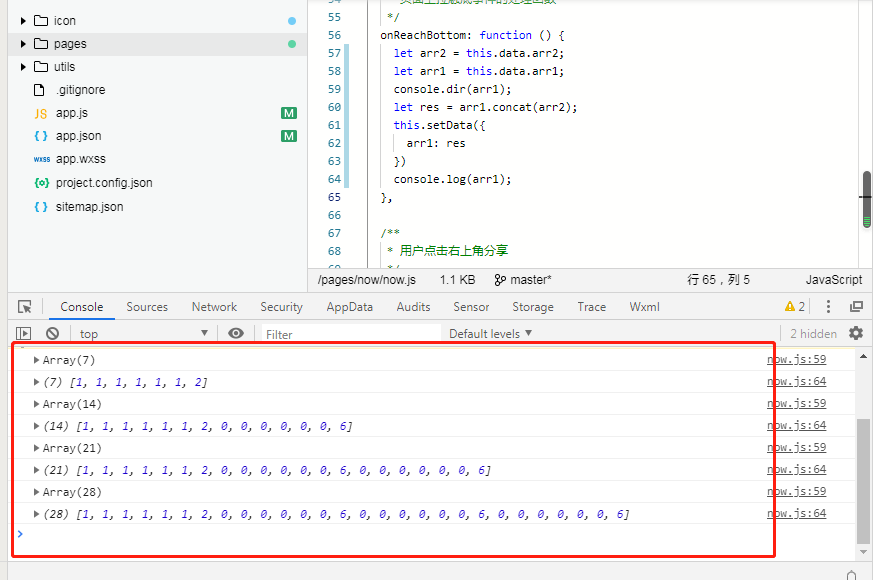Open console settings gear icon
Image resolution: width=873 pixels, height=580 pixels.
coord(856,333)
